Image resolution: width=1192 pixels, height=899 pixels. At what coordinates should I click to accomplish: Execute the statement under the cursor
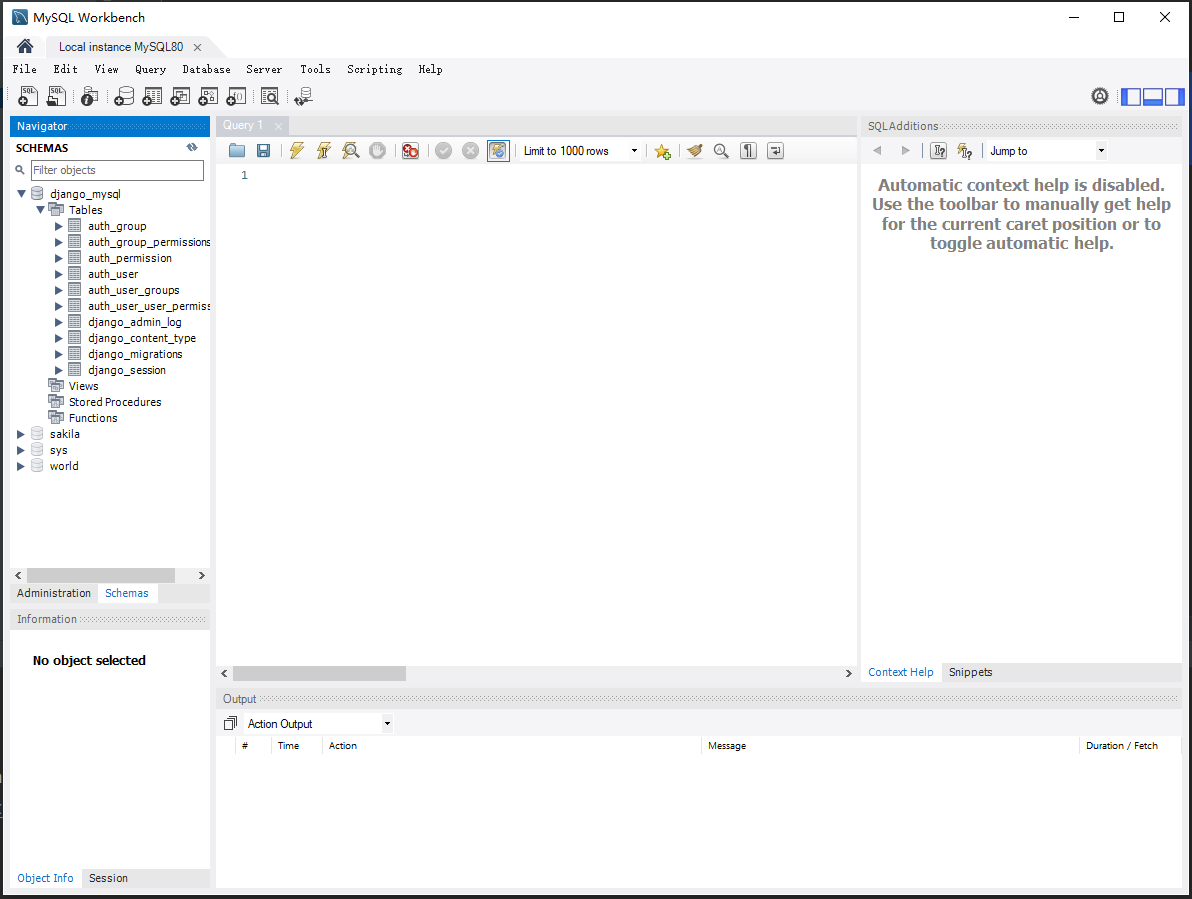pos(324,150)
